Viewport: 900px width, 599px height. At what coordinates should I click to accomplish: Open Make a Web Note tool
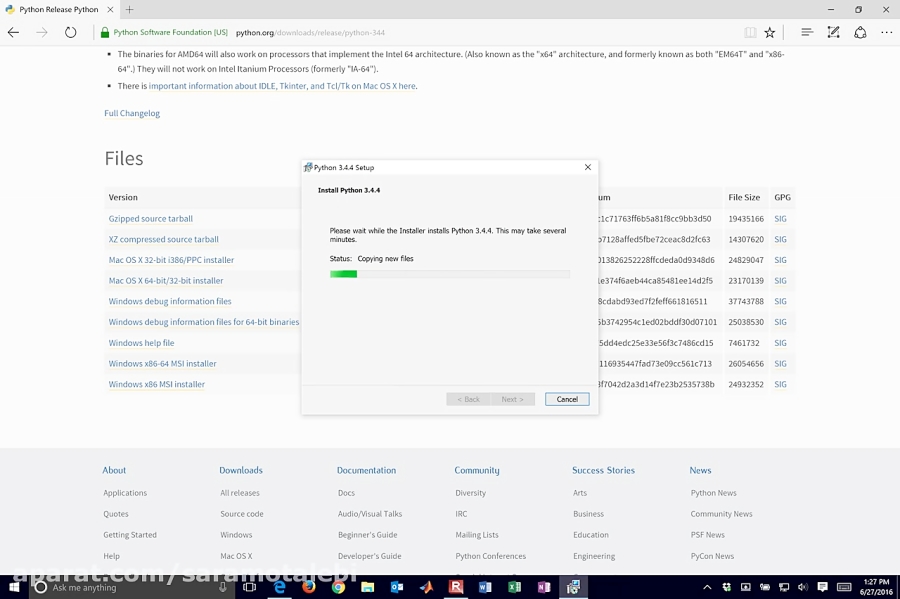click(x=833, y=32)
